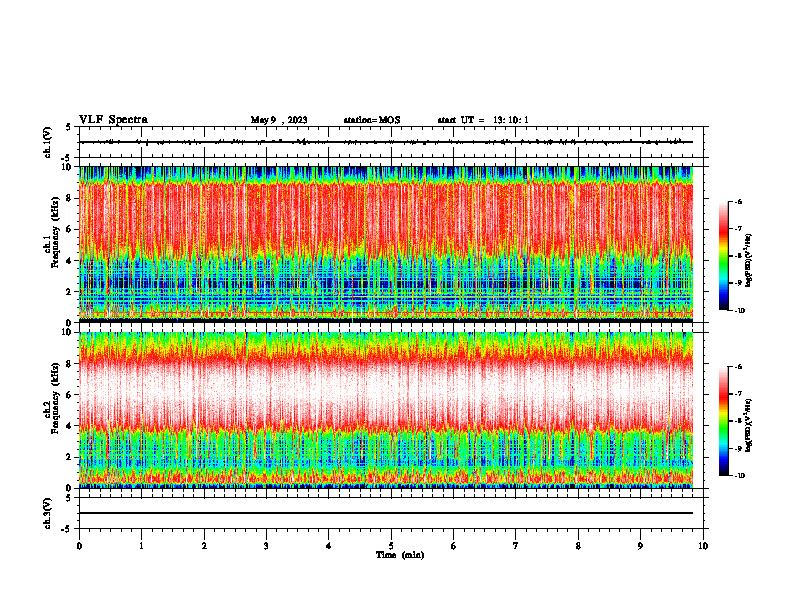Click the "-6" label on ch.2 color bar

coord(739,367)
